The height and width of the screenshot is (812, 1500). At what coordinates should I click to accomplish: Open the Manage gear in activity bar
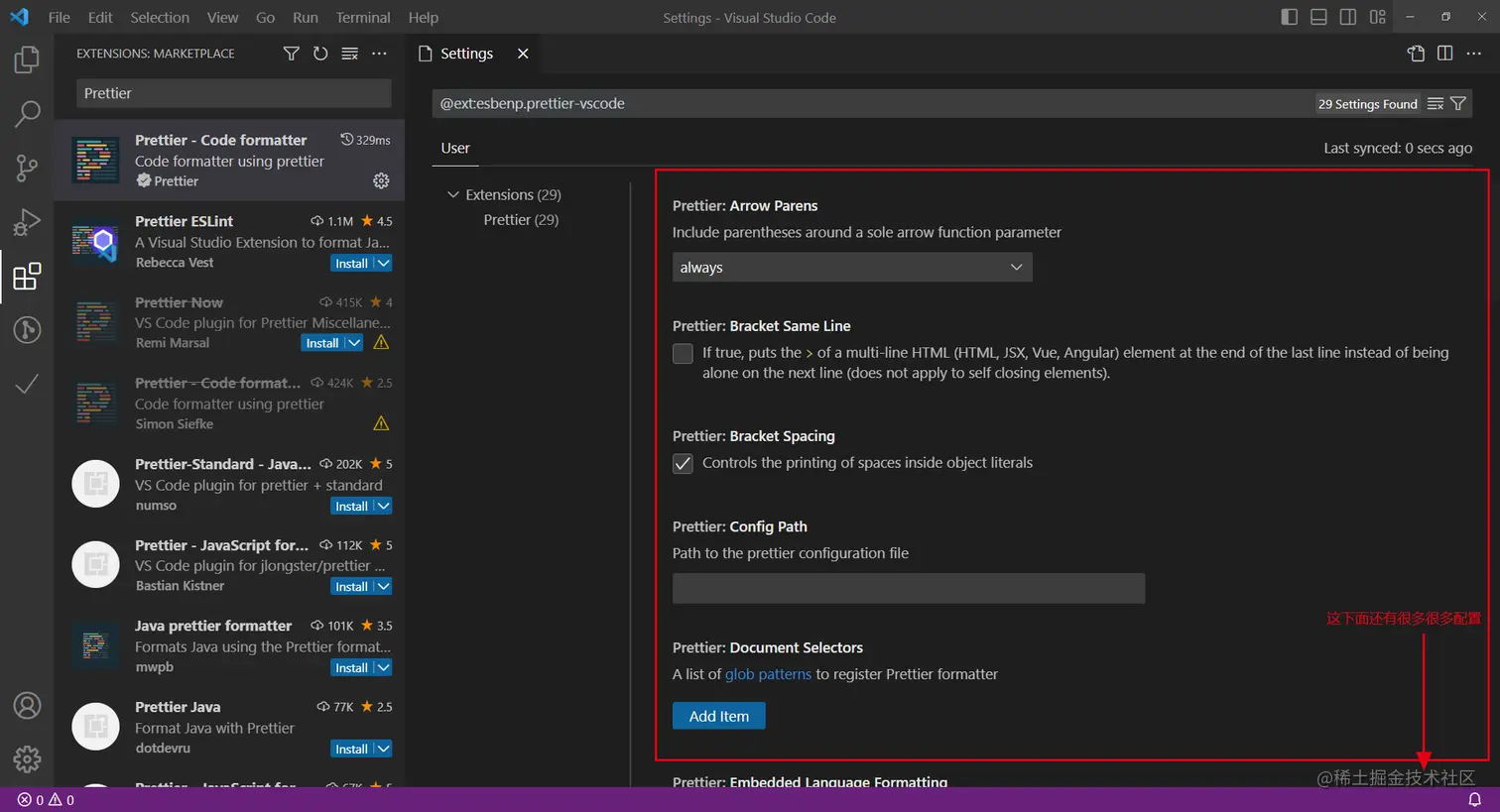pyautogui.click(x=27, y=758)
